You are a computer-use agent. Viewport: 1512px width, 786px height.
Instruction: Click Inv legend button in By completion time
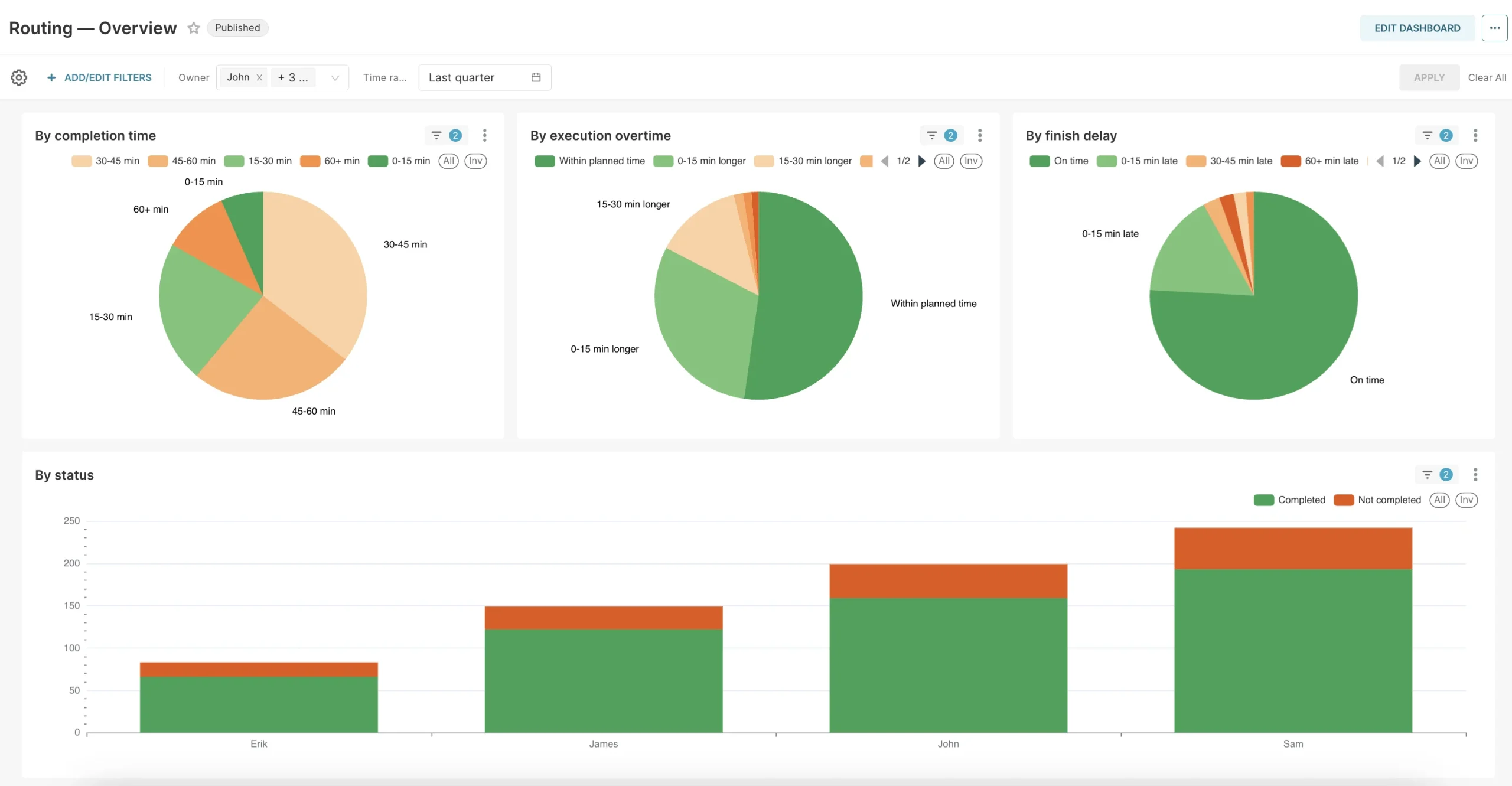[x=475, y=161]
